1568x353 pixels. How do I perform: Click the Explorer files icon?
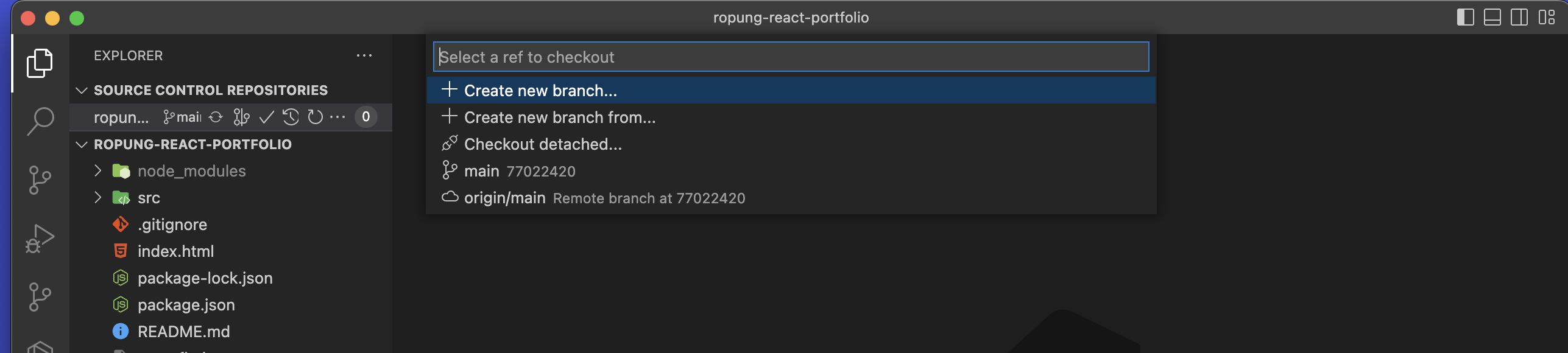(x=40, y=63)
